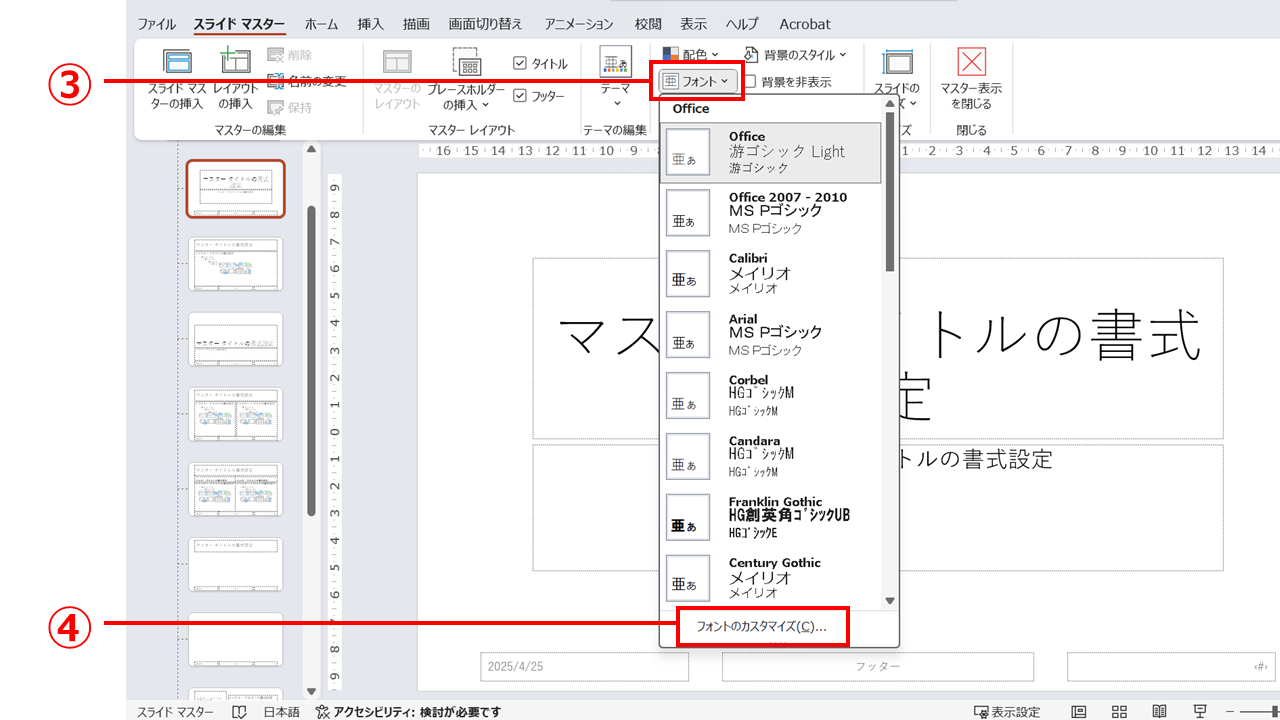The height and width of the screenshot is (720, 1280).
Task: Click the Rename (名前の変更) command
Action: point(307,81)
